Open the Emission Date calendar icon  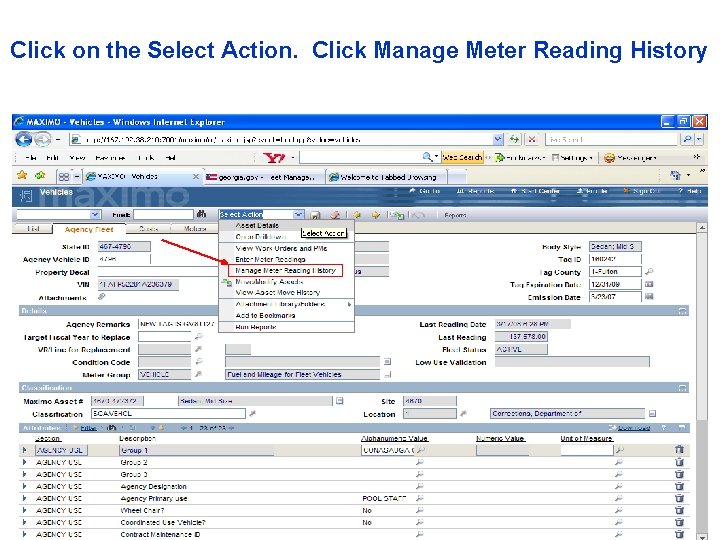click(649, 297)
